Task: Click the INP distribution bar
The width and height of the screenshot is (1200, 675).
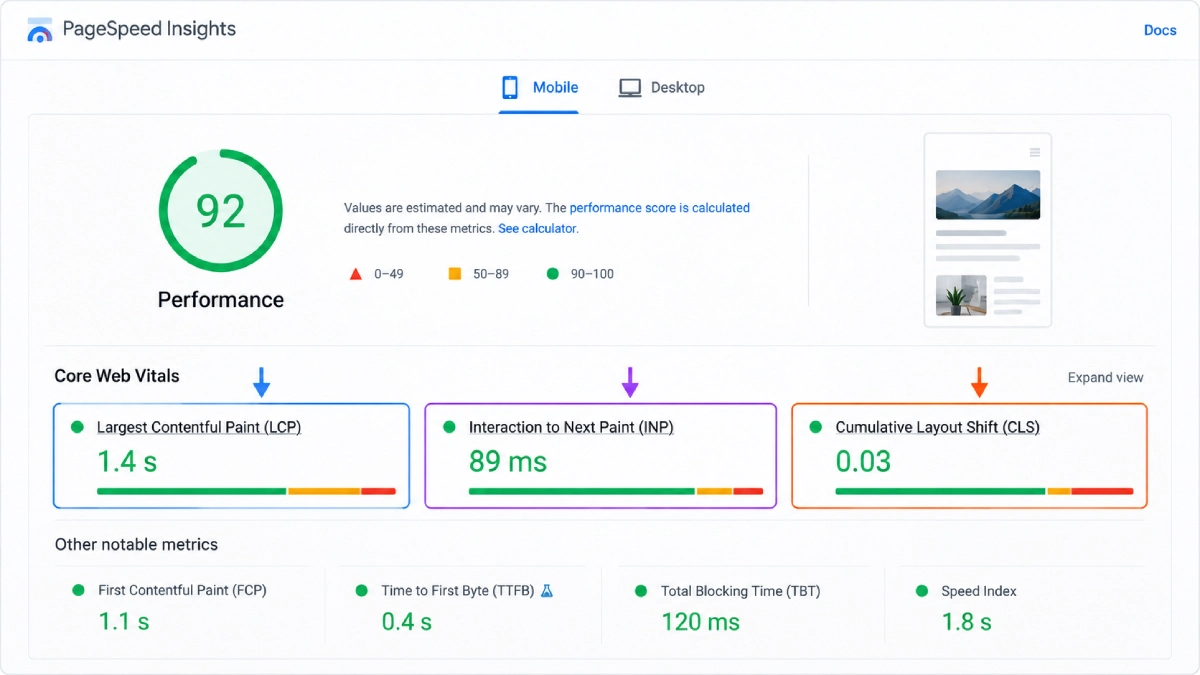Action: (616, 491)
